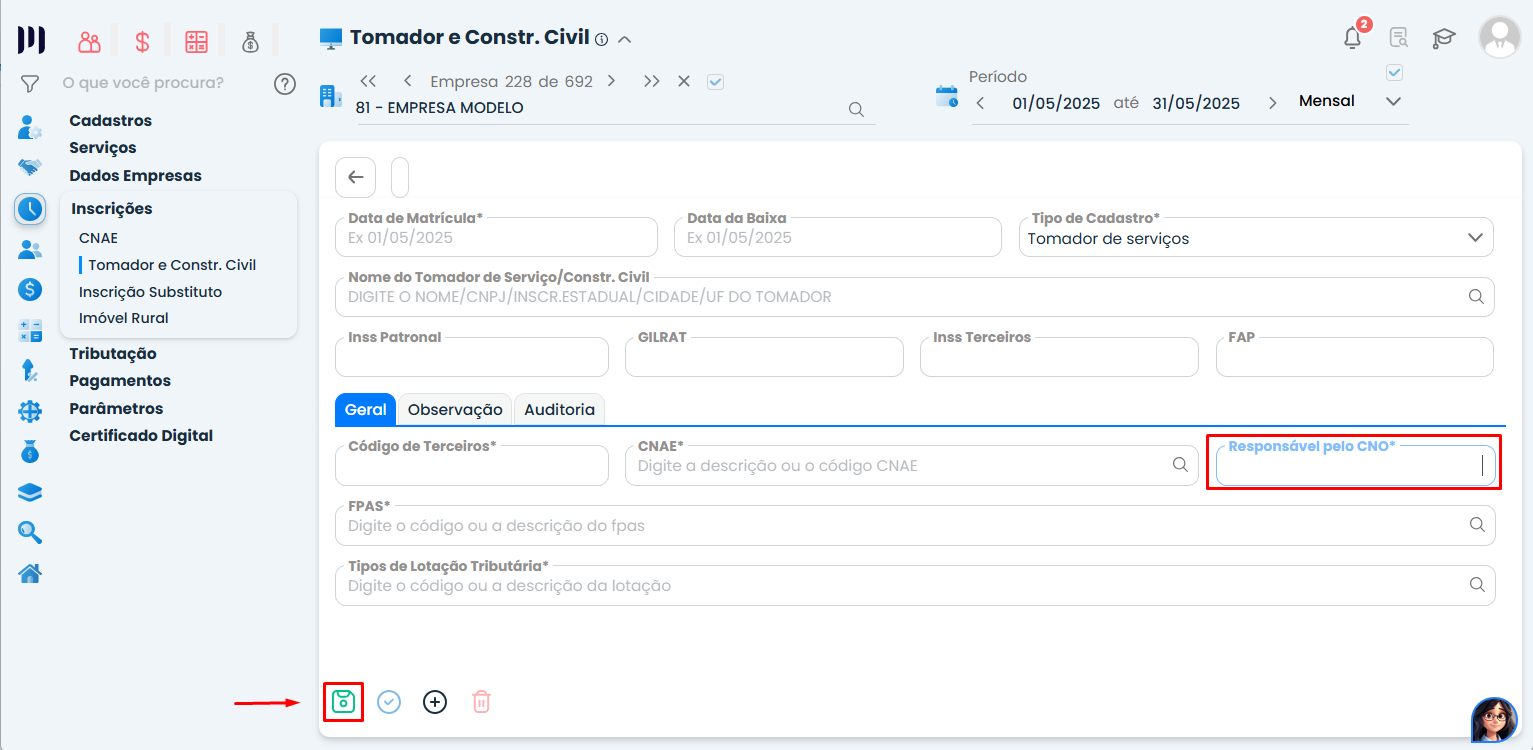
Task: Select the magnifying glass sidebar icon
Action: (30, 532)
